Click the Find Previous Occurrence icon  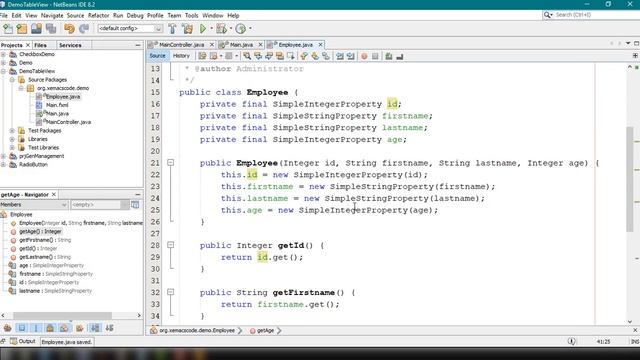[x=258, y=56]
